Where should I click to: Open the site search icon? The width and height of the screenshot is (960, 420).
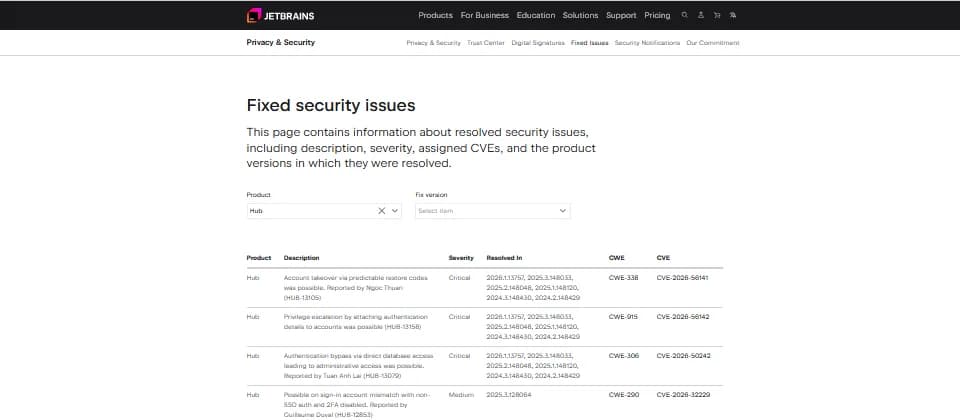tap(684, 15)
